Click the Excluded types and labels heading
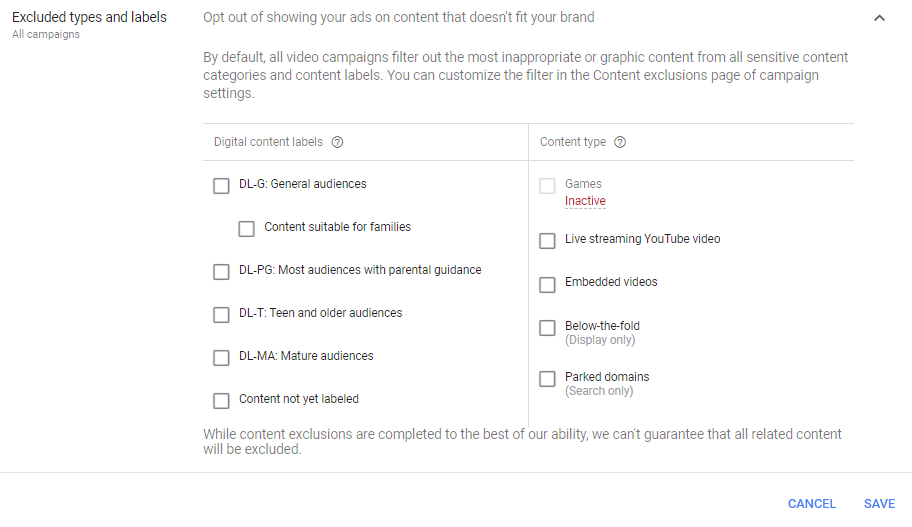912x527 pixels. (x=89, y=17)
